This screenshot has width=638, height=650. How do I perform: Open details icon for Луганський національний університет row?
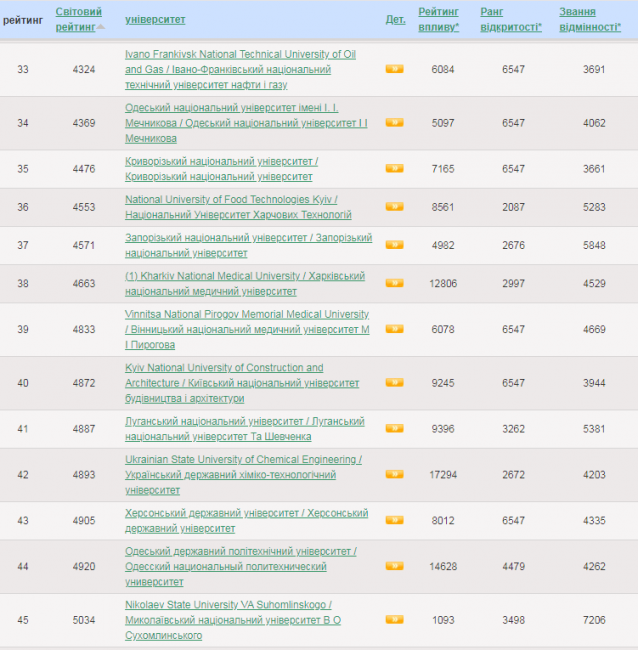(x=394, y=428)
